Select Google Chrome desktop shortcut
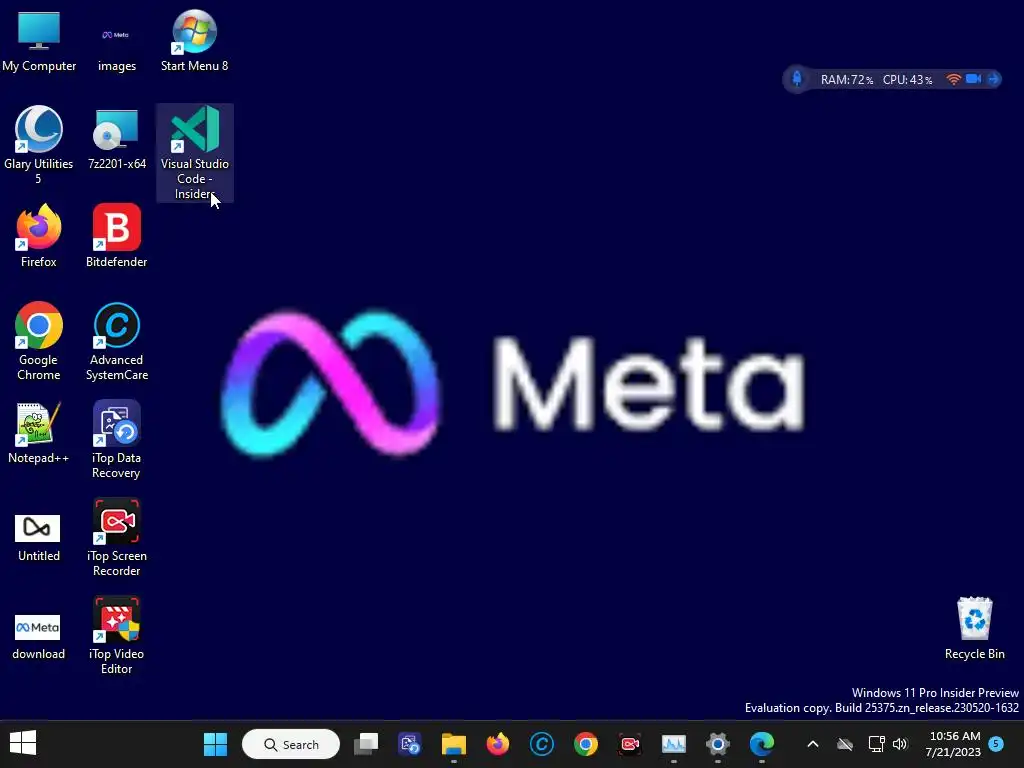The height and width of the screenshot is (768, 1024). (x=39, y=341)
